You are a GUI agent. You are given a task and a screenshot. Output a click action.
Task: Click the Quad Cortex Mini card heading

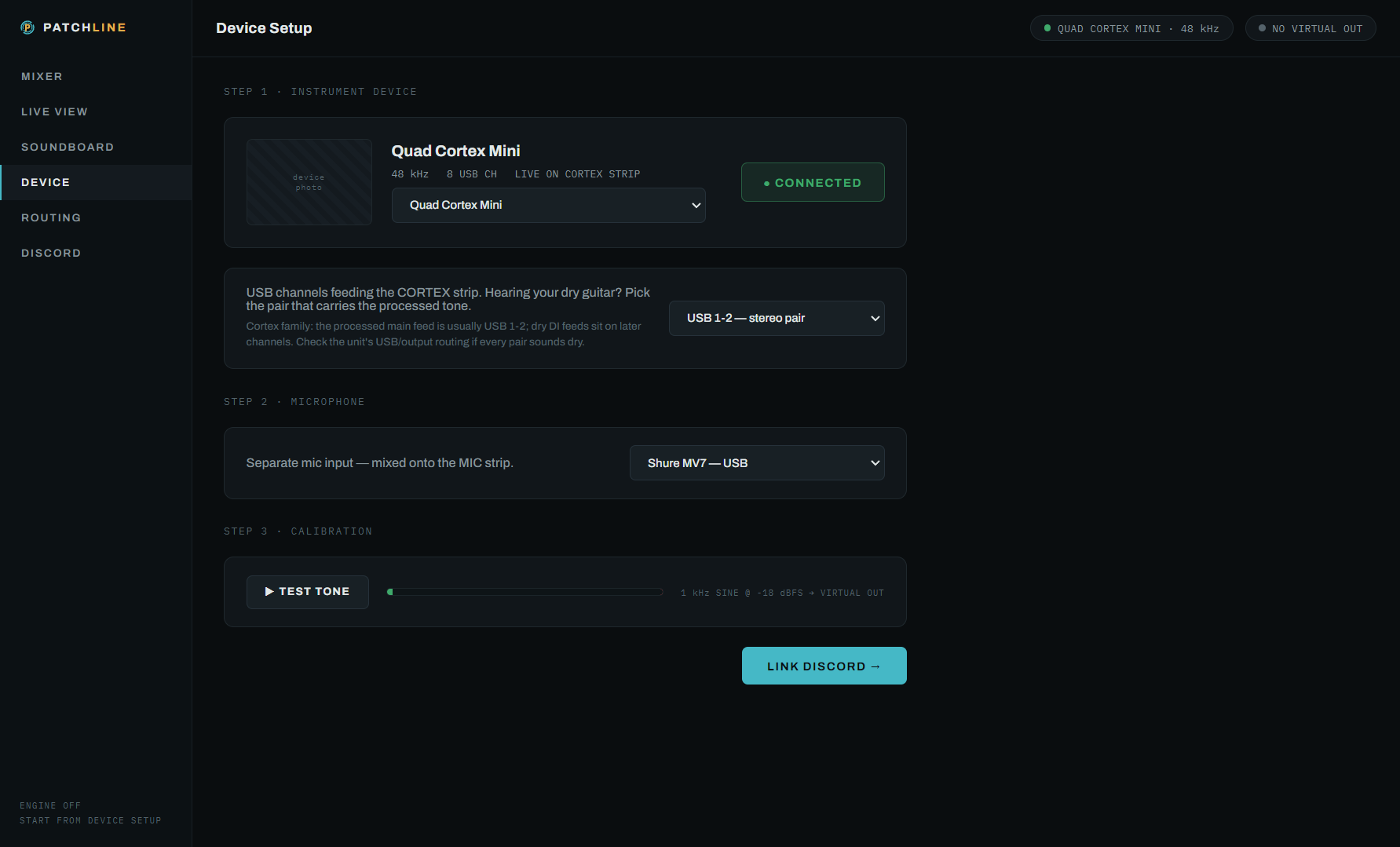click(455, 151)
